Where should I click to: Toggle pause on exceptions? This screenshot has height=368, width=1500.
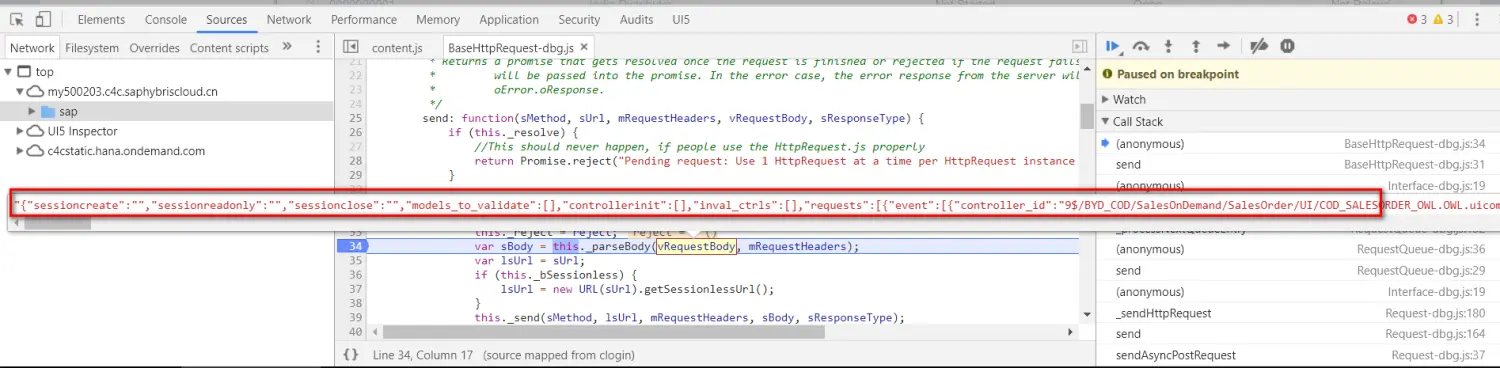coord(1288,46)
